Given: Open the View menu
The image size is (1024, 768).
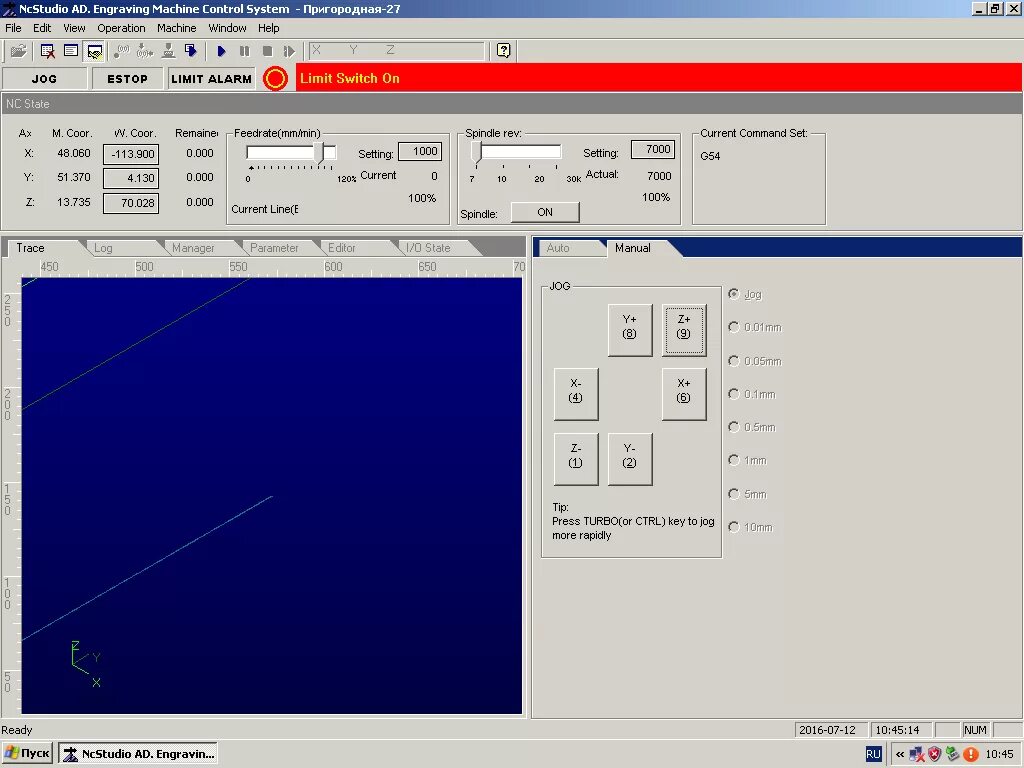Looking at the screenshot, I should coord(74,28).
